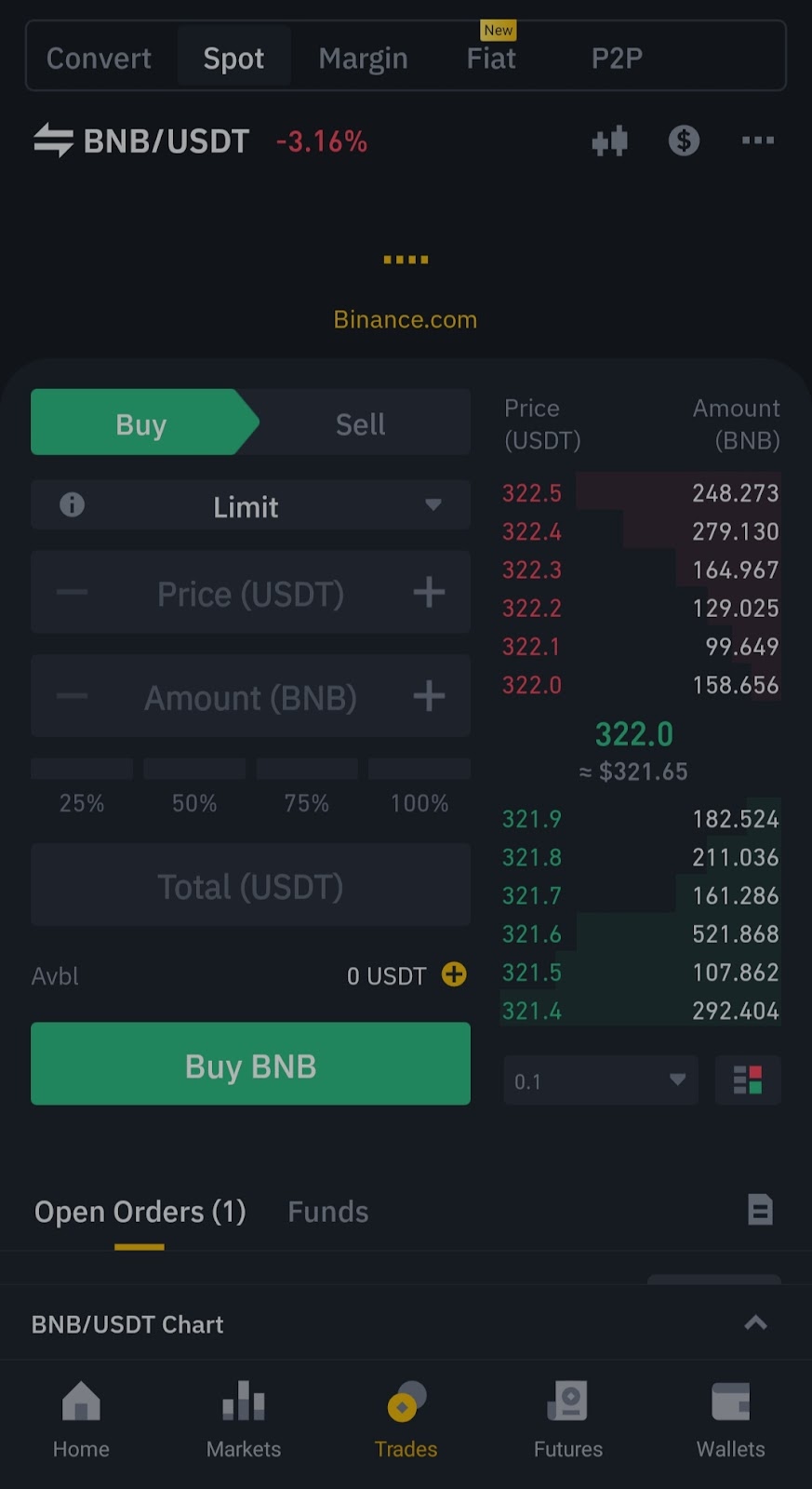Expand the BNB/USDT Chart section
Viewport: 812px width, 1489px height.
(755, 1323)
